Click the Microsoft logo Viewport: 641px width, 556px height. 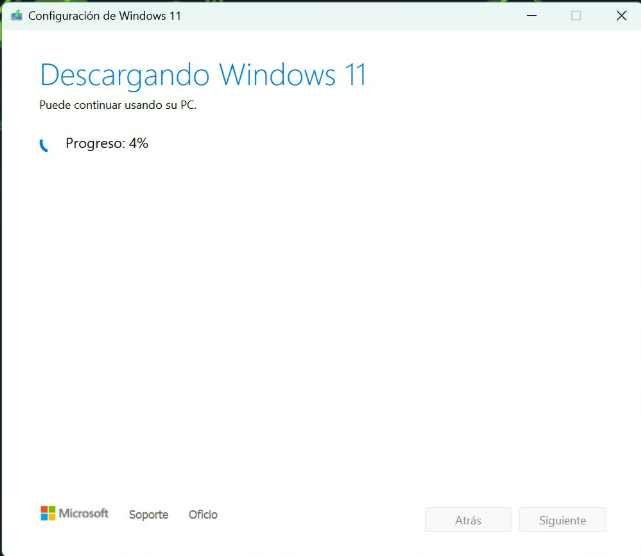tap(75, 513)
